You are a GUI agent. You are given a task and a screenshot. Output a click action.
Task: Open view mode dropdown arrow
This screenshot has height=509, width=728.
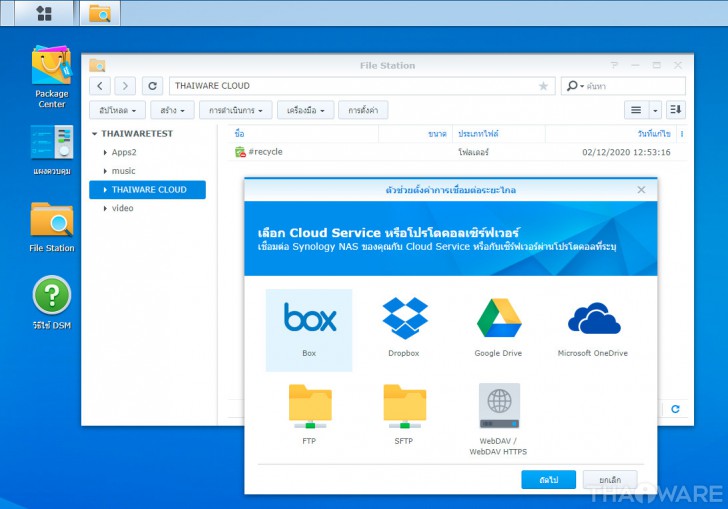tap(655, 110)
